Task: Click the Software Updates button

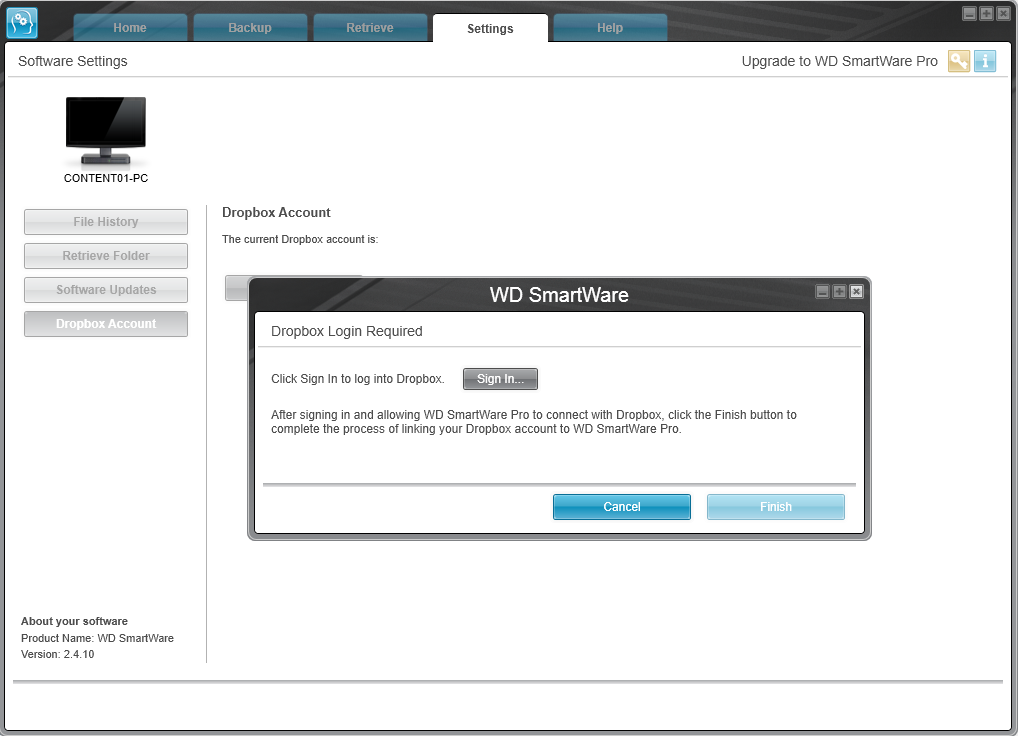Action: 106,289
